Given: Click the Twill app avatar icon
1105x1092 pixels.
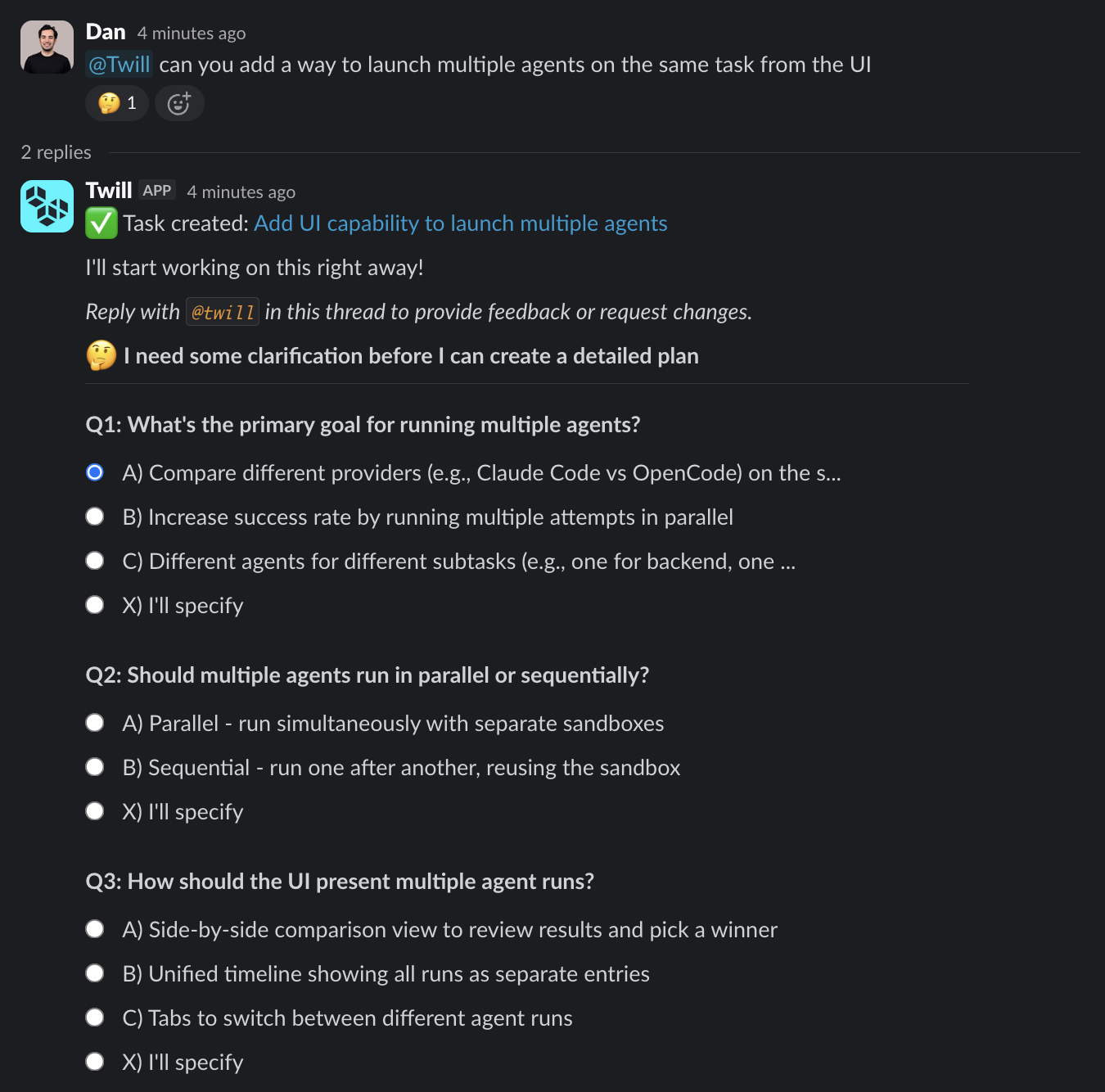Looking at the screenshot, I should tap(47, 205).
